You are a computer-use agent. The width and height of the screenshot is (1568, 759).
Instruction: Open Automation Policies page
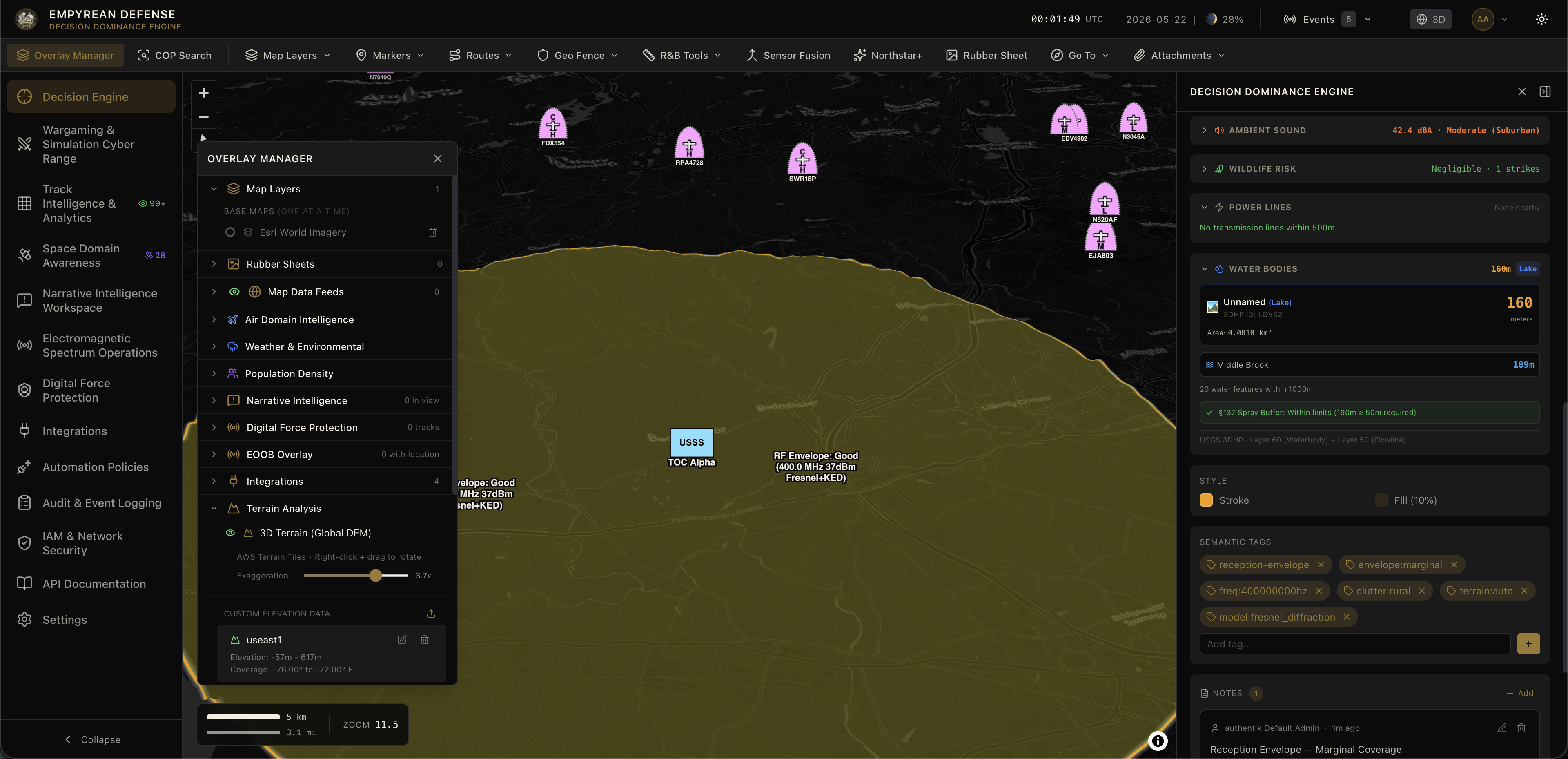click(91, 467)
